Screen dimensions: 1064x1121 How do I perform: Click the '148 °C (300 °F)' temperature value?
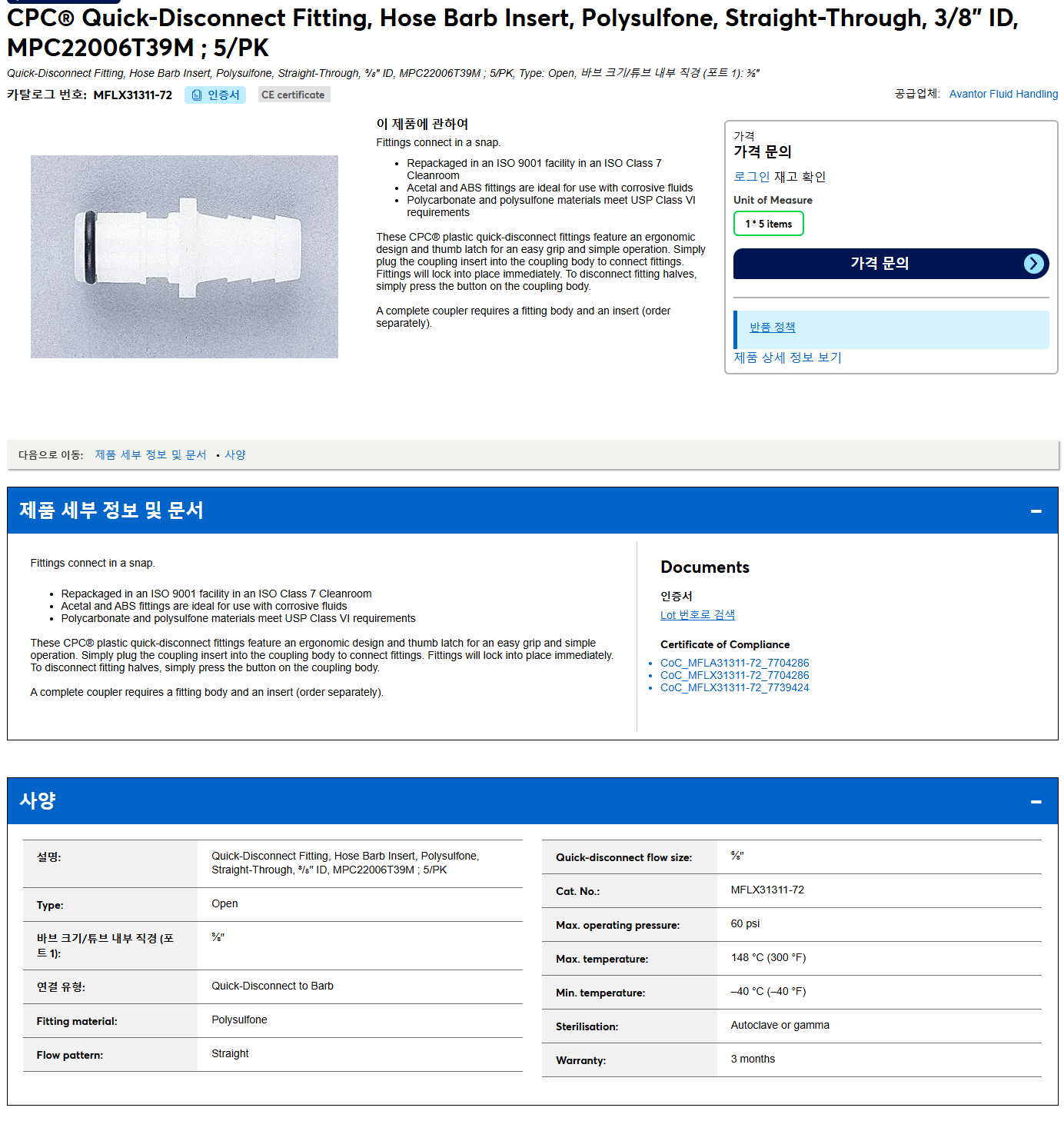(x=768, y=958)
